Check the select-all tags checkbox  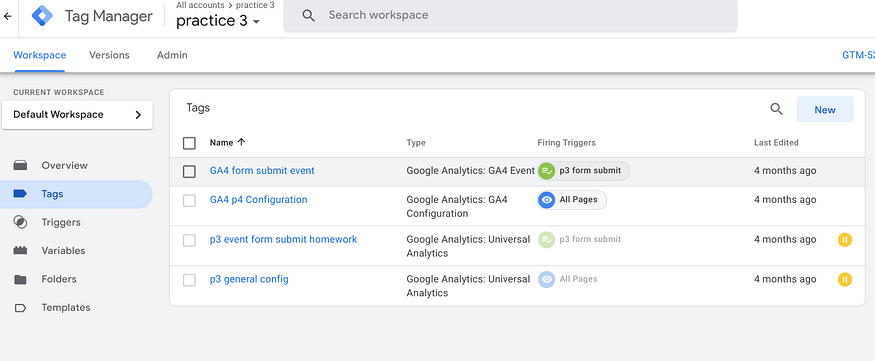click(x=189, y=143)
